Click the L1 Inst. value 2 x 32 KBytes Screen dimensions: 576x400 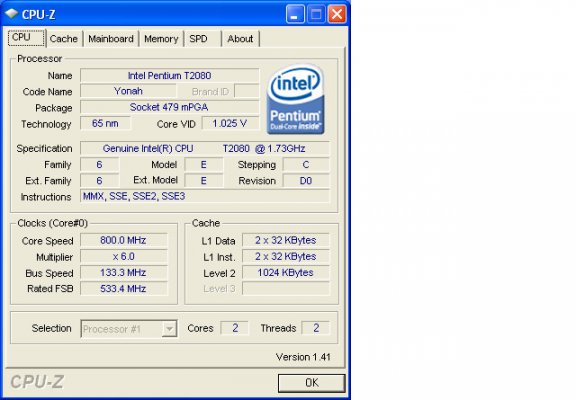[x=286, y=256]
